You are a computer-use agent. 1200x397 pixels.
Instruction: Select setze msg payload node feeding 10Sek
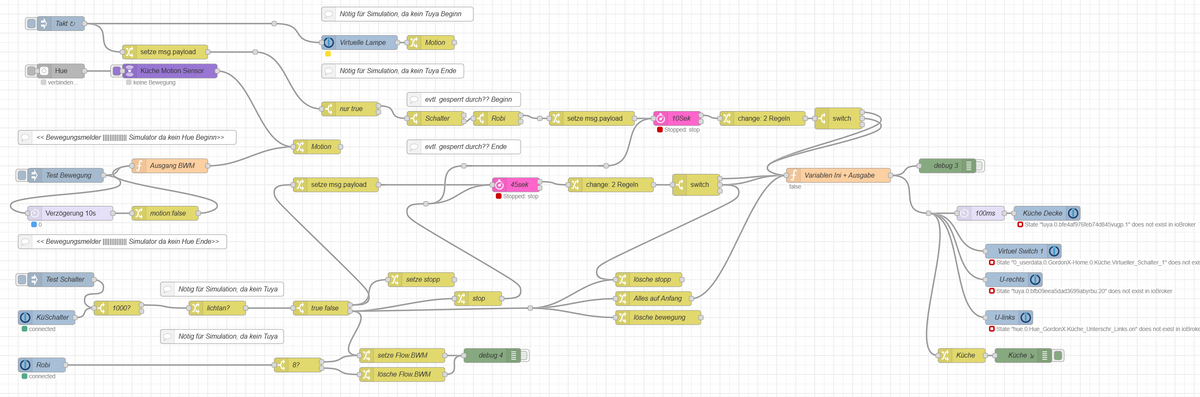[x=592, y=118]
